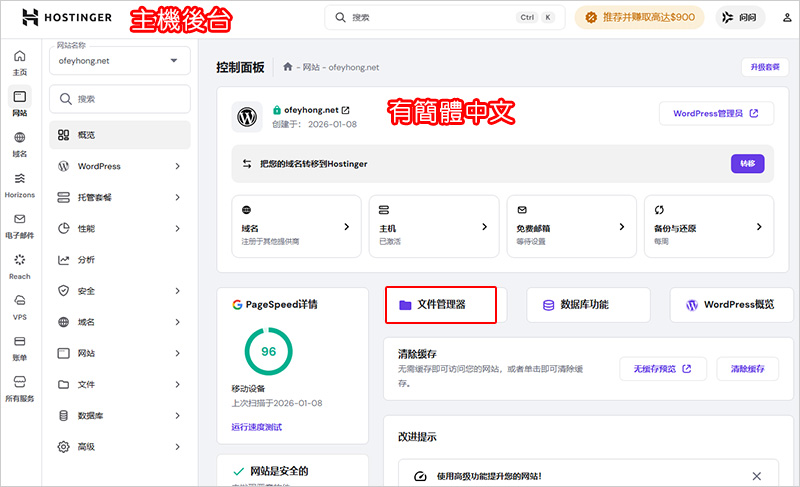
Task: Open 电子邮件 email icon in sidebar
Action: coord(19,225)
